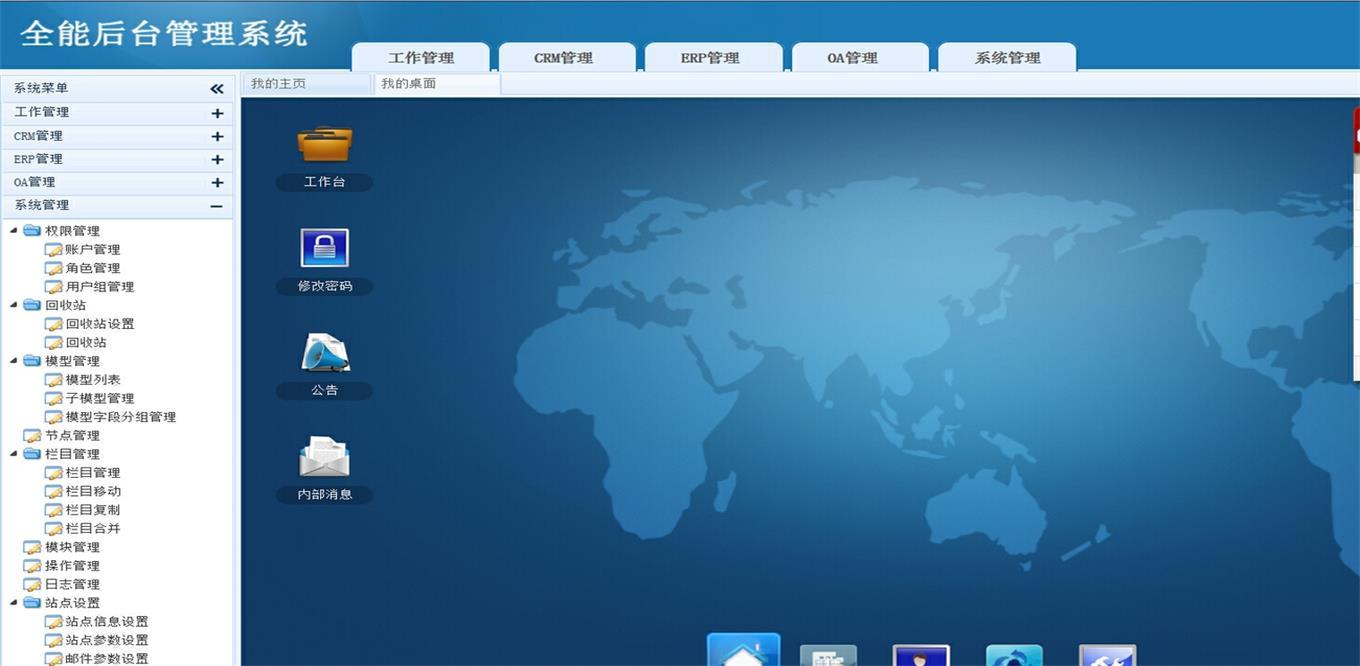Screen dimensions: 1360x666
Task: Select 模型列表 in the tree
Action: pos(93,380)
